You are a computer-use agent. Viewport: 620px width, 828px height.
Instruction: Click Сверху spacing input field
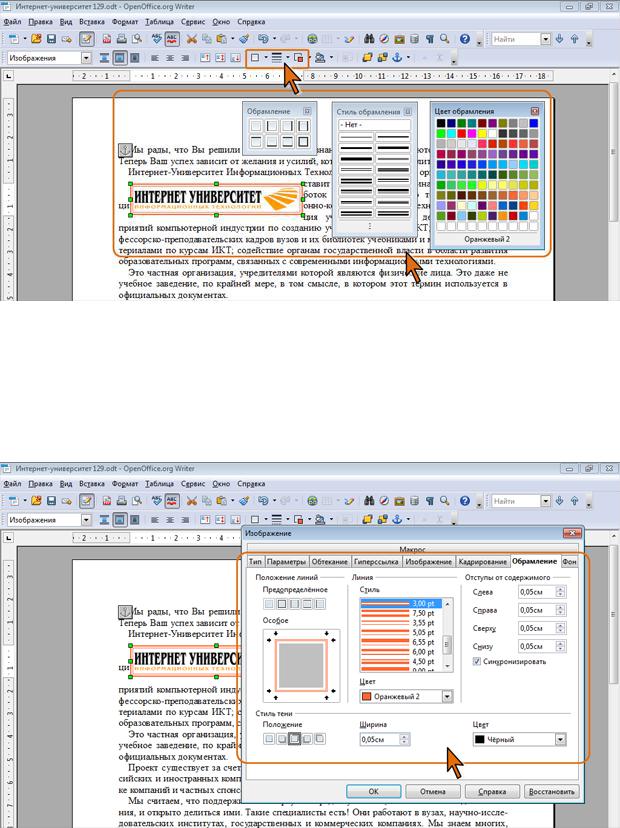point(537,628)
